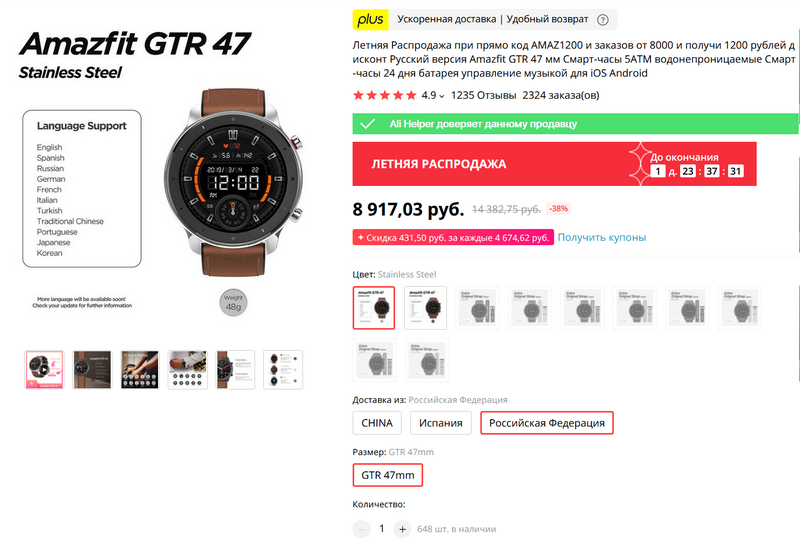Open the sport modes gallery thumbnail

tap(139, 370)
